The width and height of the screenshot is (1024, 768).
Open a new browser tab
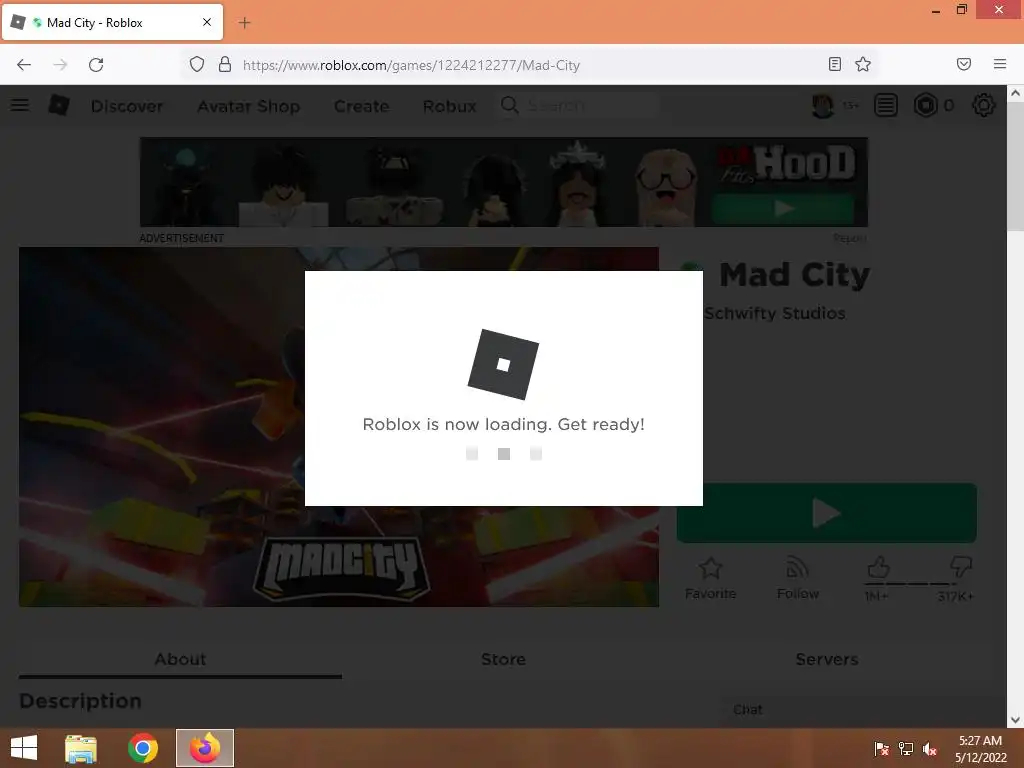tap(244, 23)
